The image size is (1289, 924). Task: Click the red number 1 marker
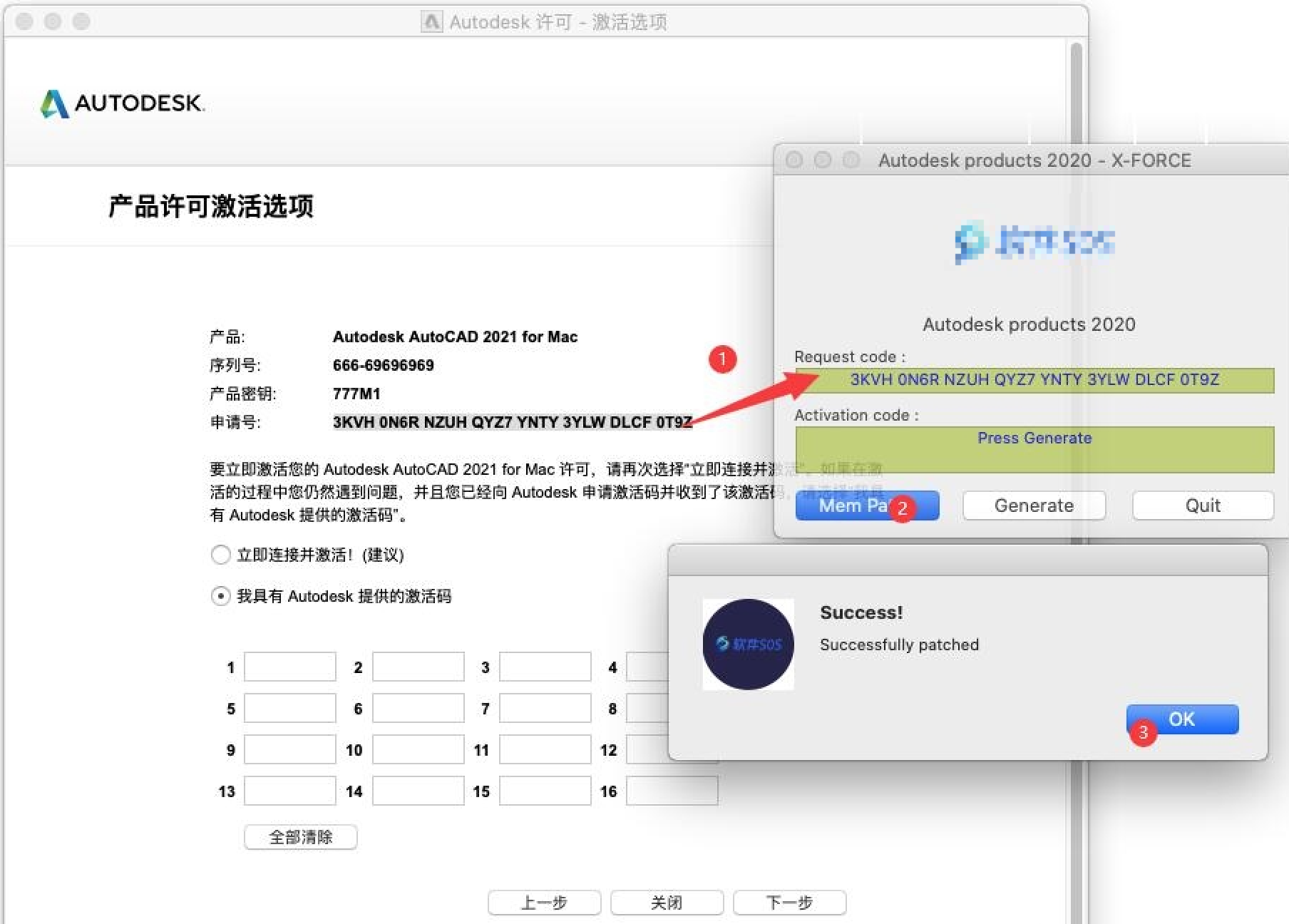pyautogui.click(x=721, y=359)
